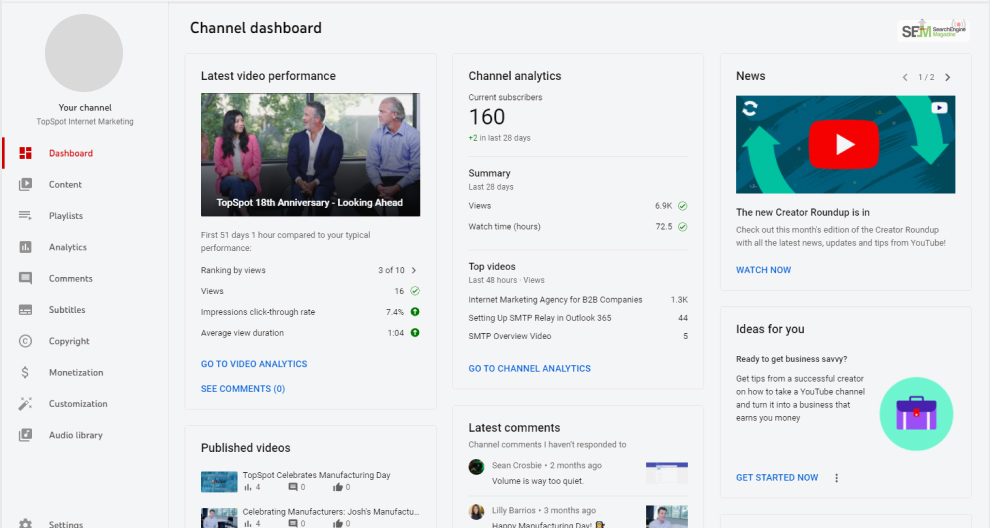990x528 pixels.
Task: Click GO TO VIDEO ANALYTICS link
Action: (254, 364)
